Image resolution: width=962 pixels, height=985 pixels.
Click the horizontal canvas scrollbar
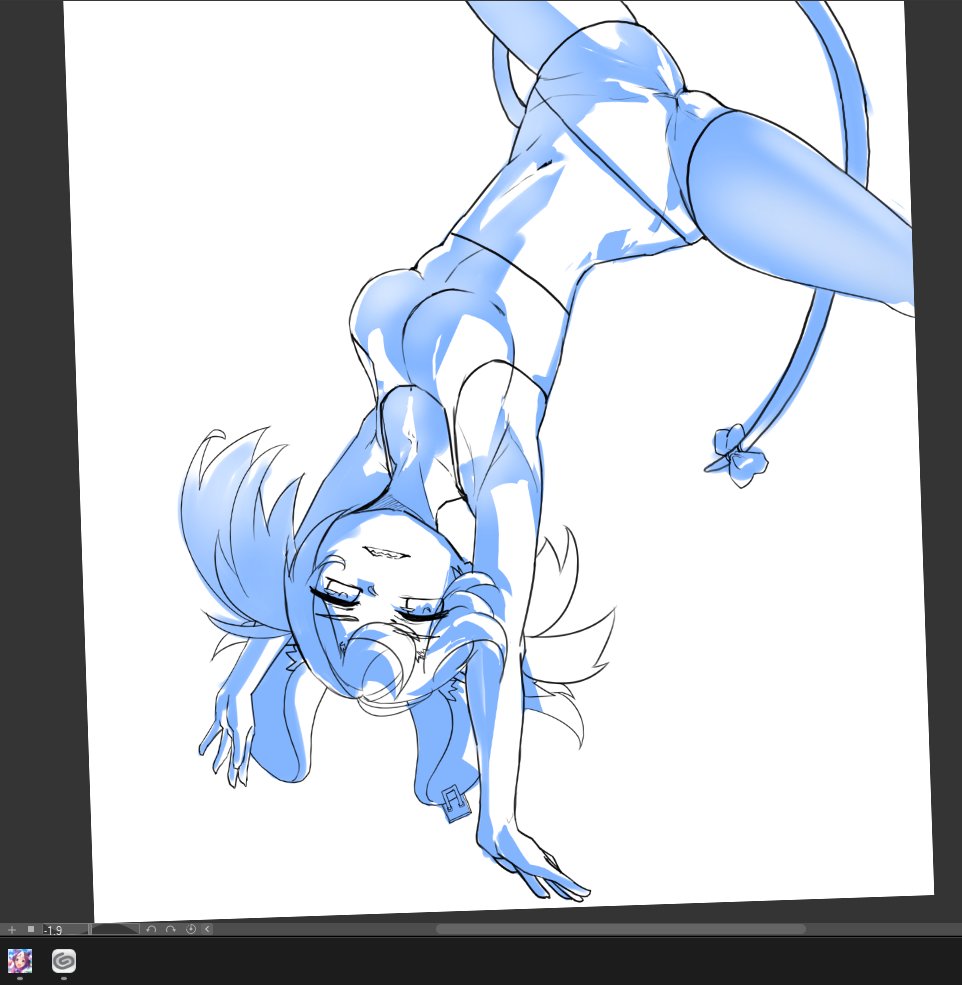coord(621,929)
